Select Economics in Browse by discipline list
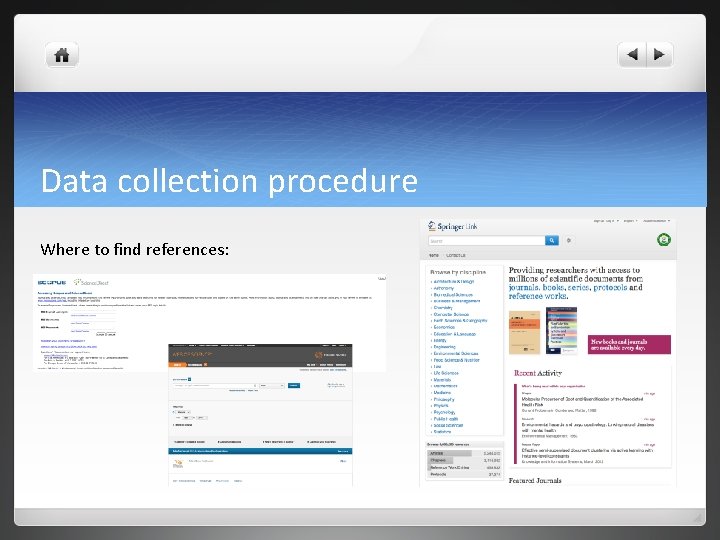Viewport: 720px width, 540px height. point(444,327)
